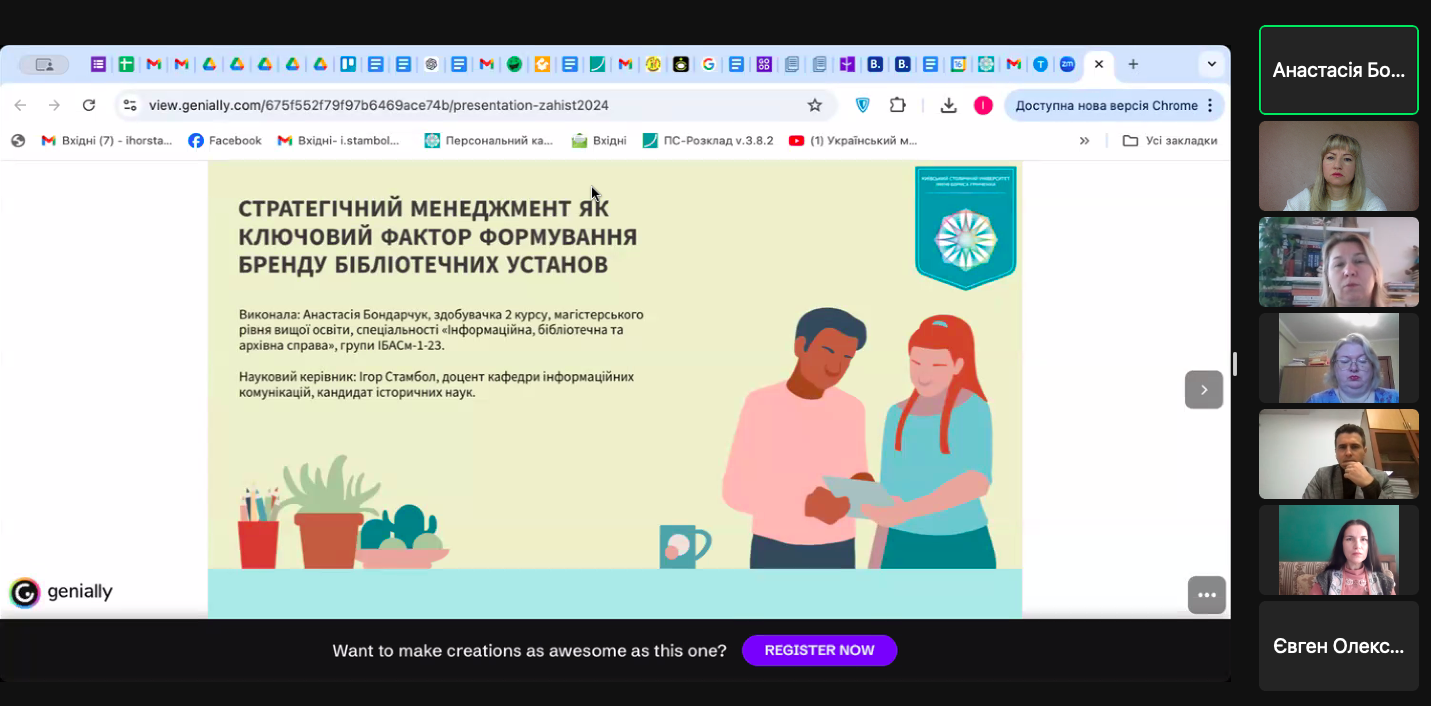
Task: Open Chrome downloads from the toolbar
Action: pyautogui.click(x=949, y=105)
